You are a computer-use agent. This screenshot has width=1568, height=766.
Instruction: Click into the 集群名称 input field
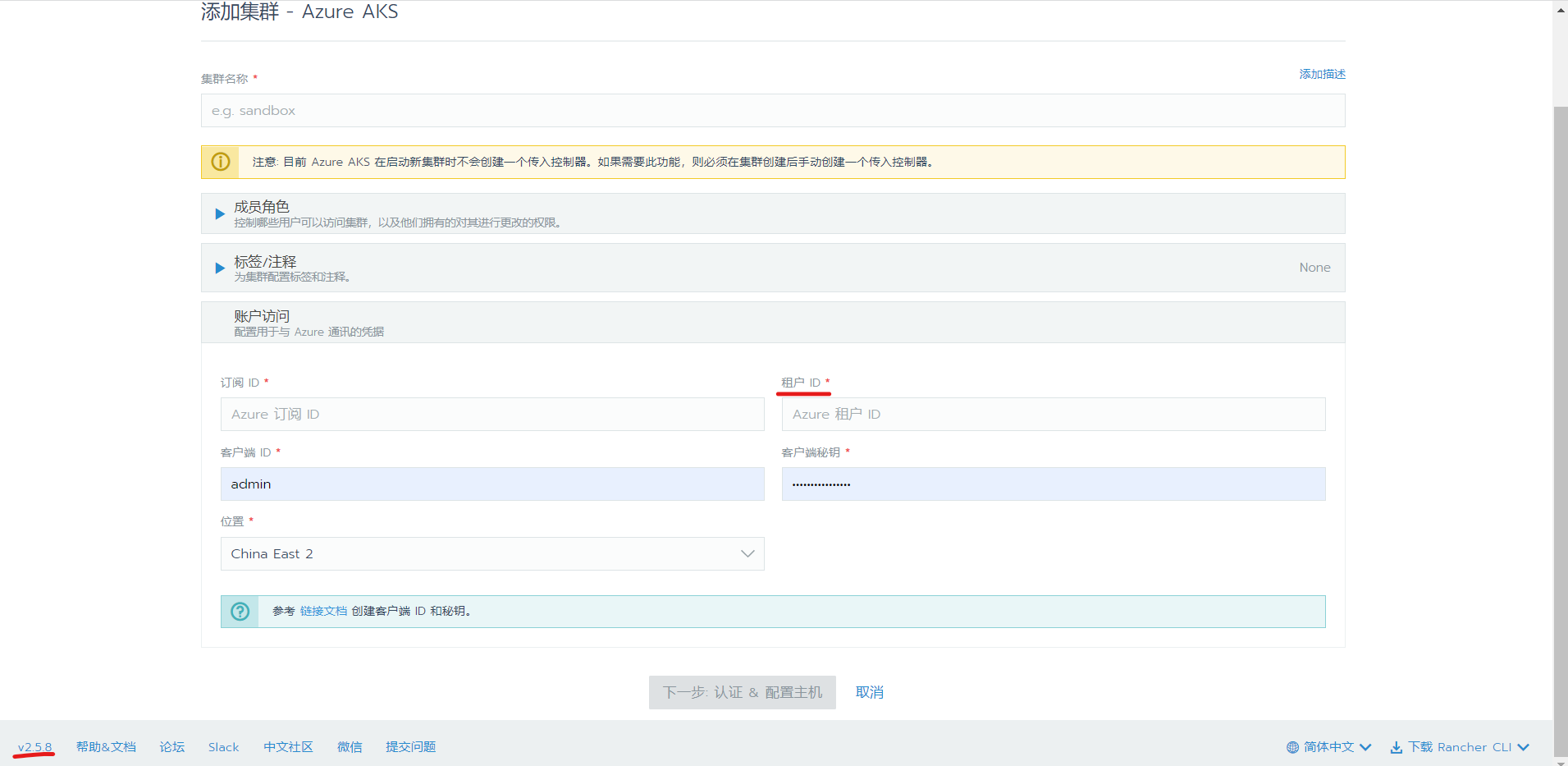click(x=773, y=111)
